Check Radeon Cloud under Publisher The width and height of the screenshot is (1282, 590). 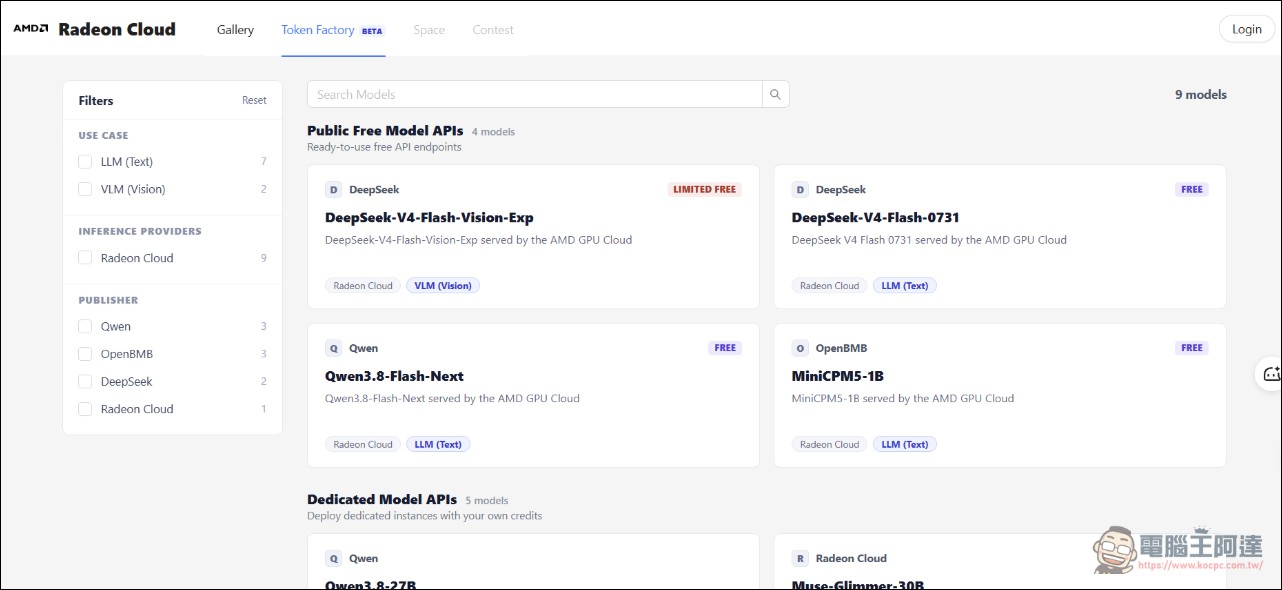85,409
